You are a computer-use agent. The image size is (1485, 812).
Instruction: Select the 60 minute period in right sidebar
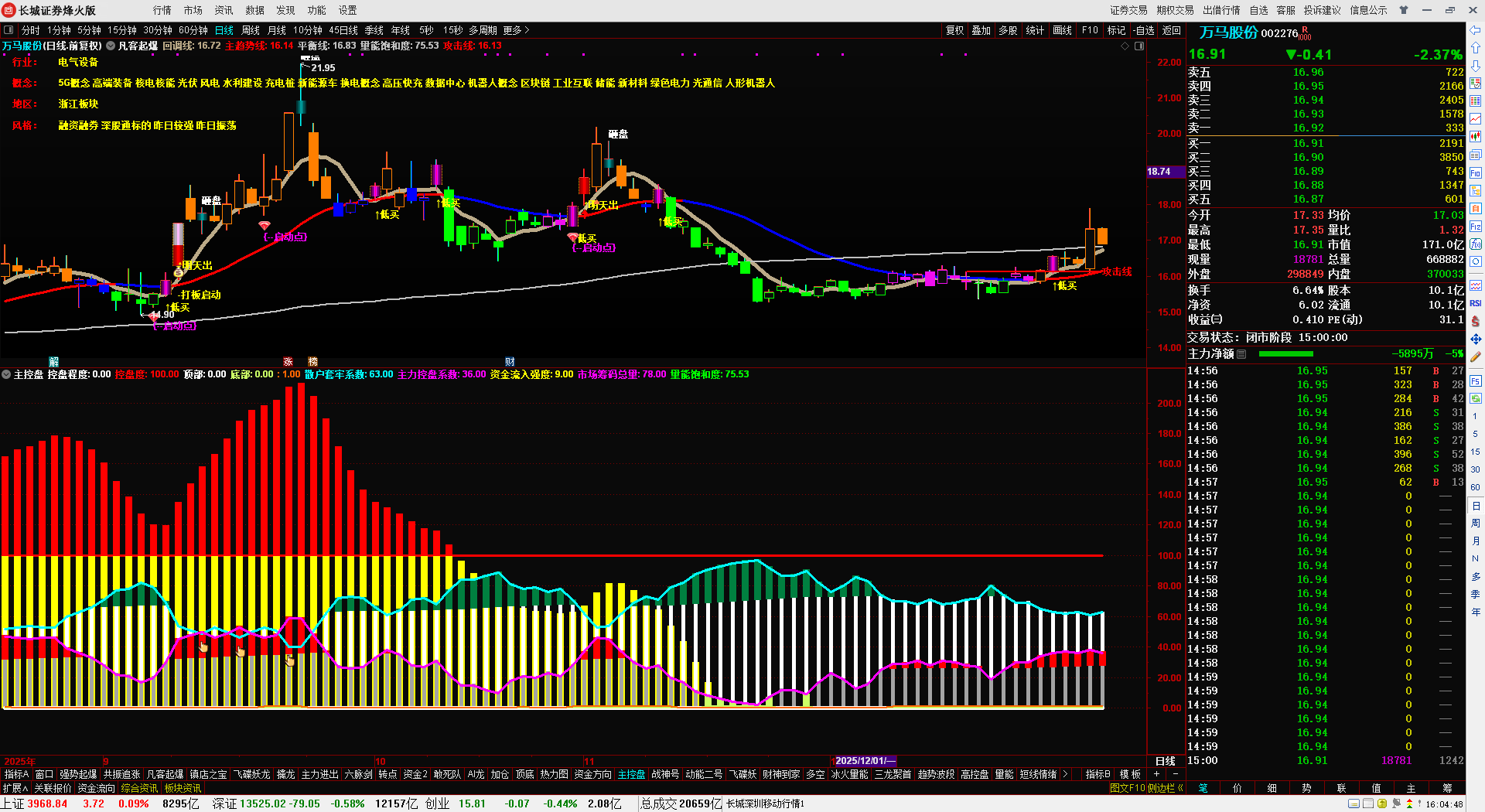[1475, 487]
